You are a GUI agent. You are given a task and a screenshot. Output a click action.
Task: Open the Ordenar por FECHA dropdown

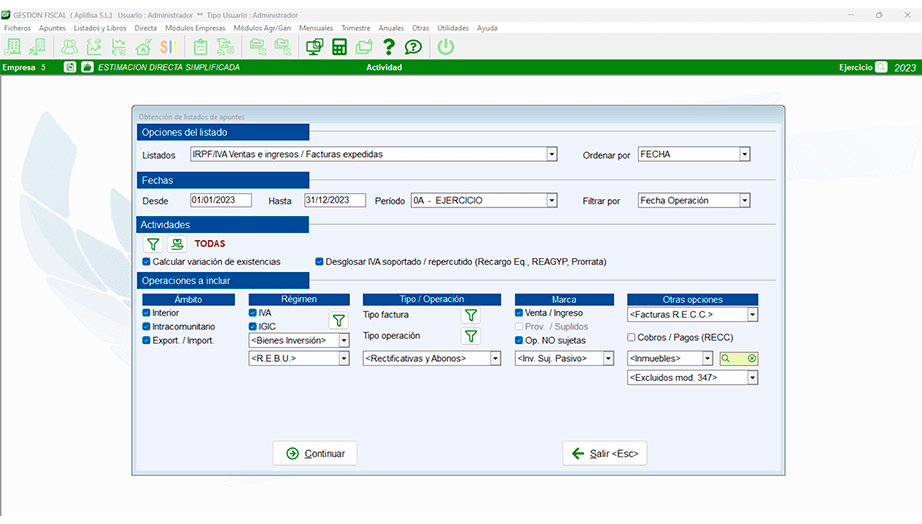(x=744, y=155)
